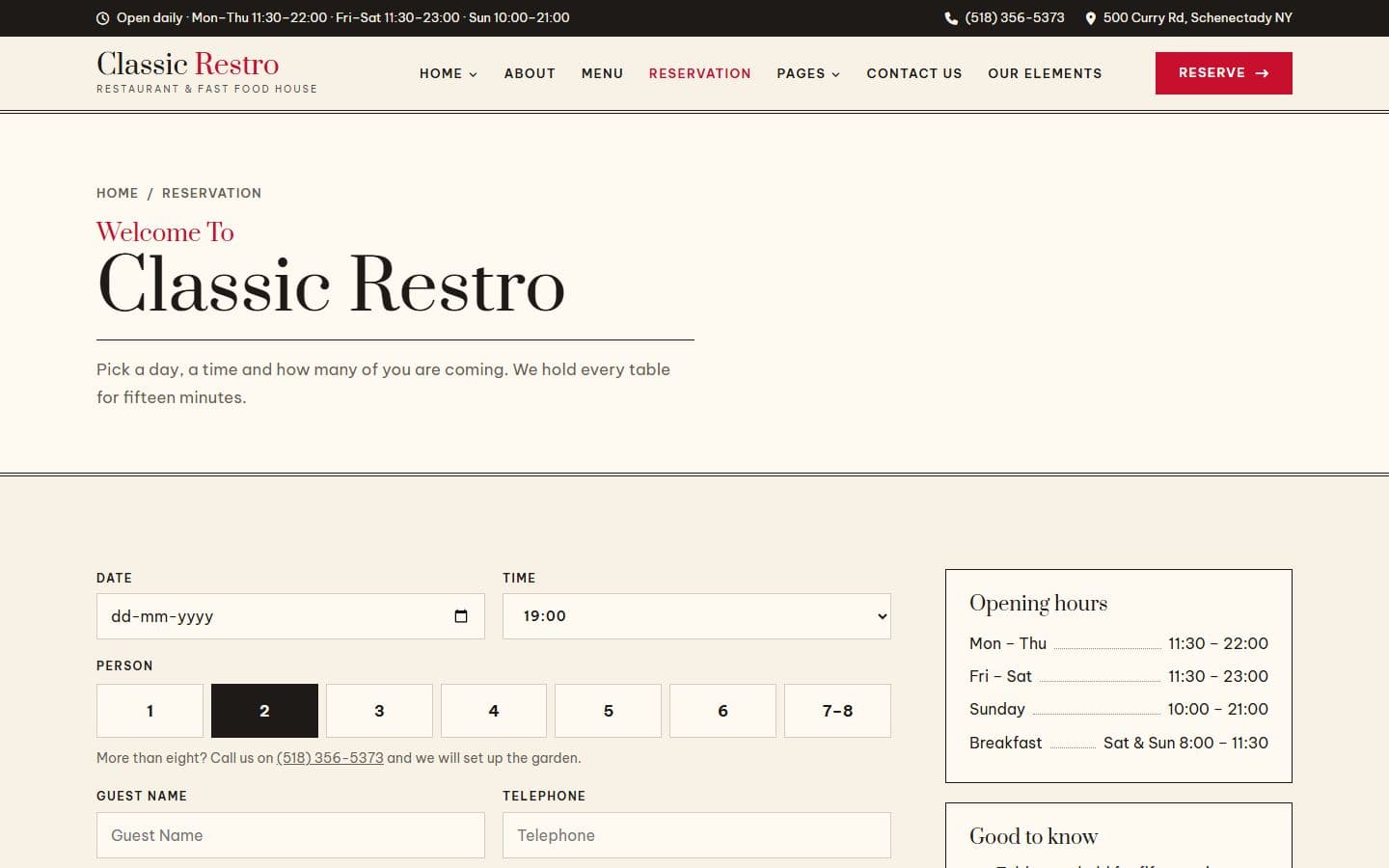Click the top bar phone number

click(x=1015, y=18)
